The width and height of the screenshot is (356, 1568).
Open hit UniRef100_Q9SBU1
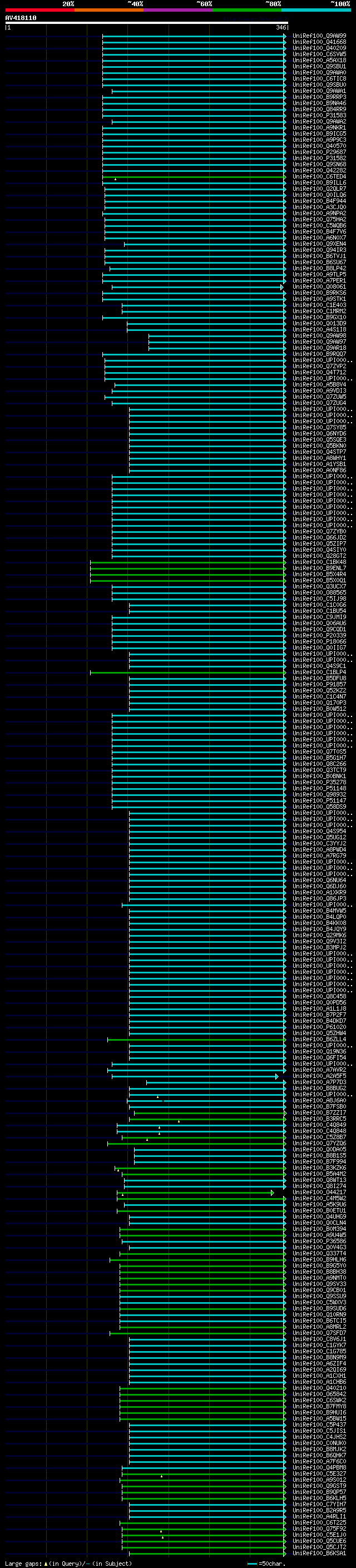(319, 66)
